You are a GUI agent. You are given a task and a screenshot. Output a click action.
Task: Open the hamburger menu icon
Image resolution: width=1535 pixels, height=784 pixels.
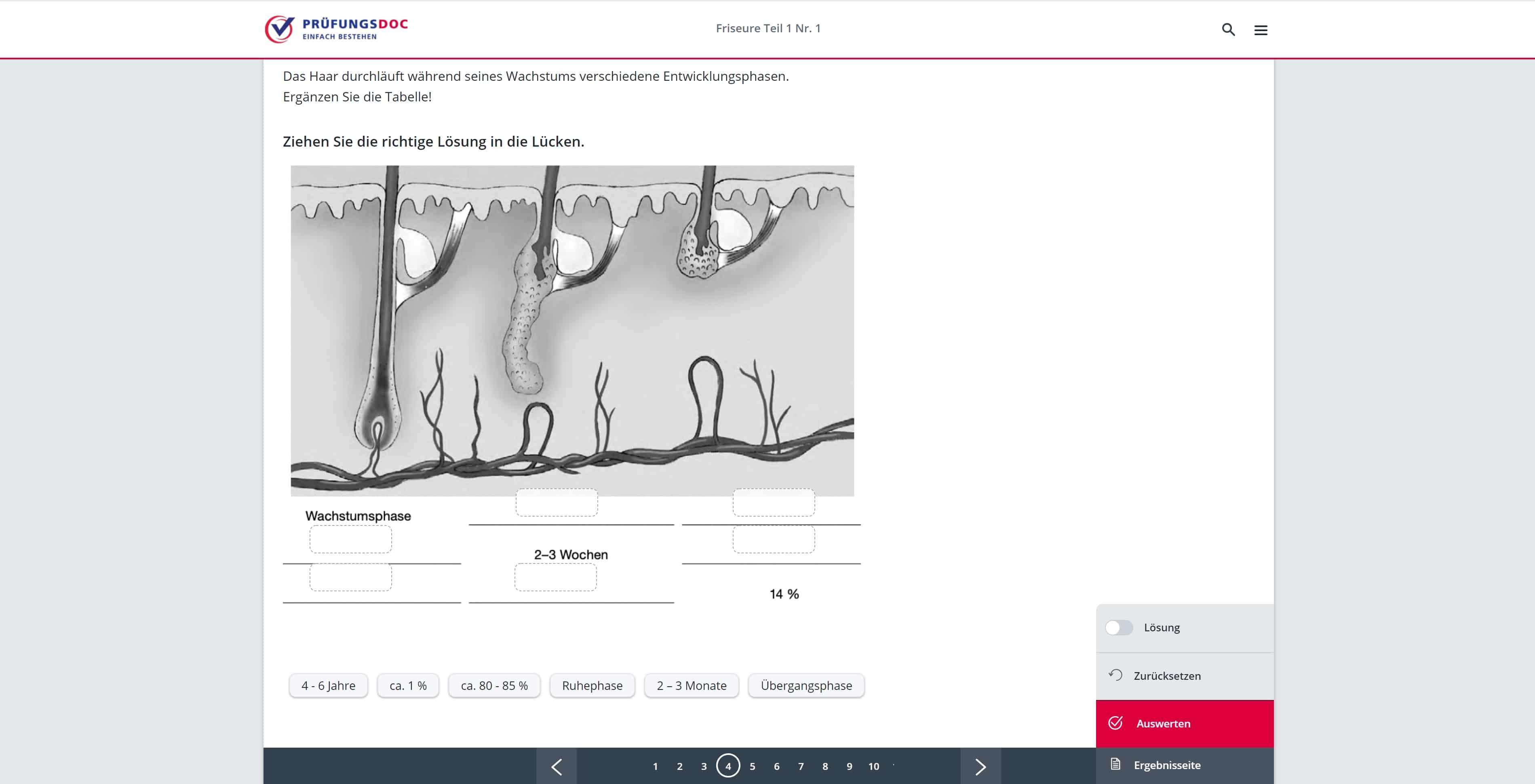pyautogui.click(x=1260, y=30)
